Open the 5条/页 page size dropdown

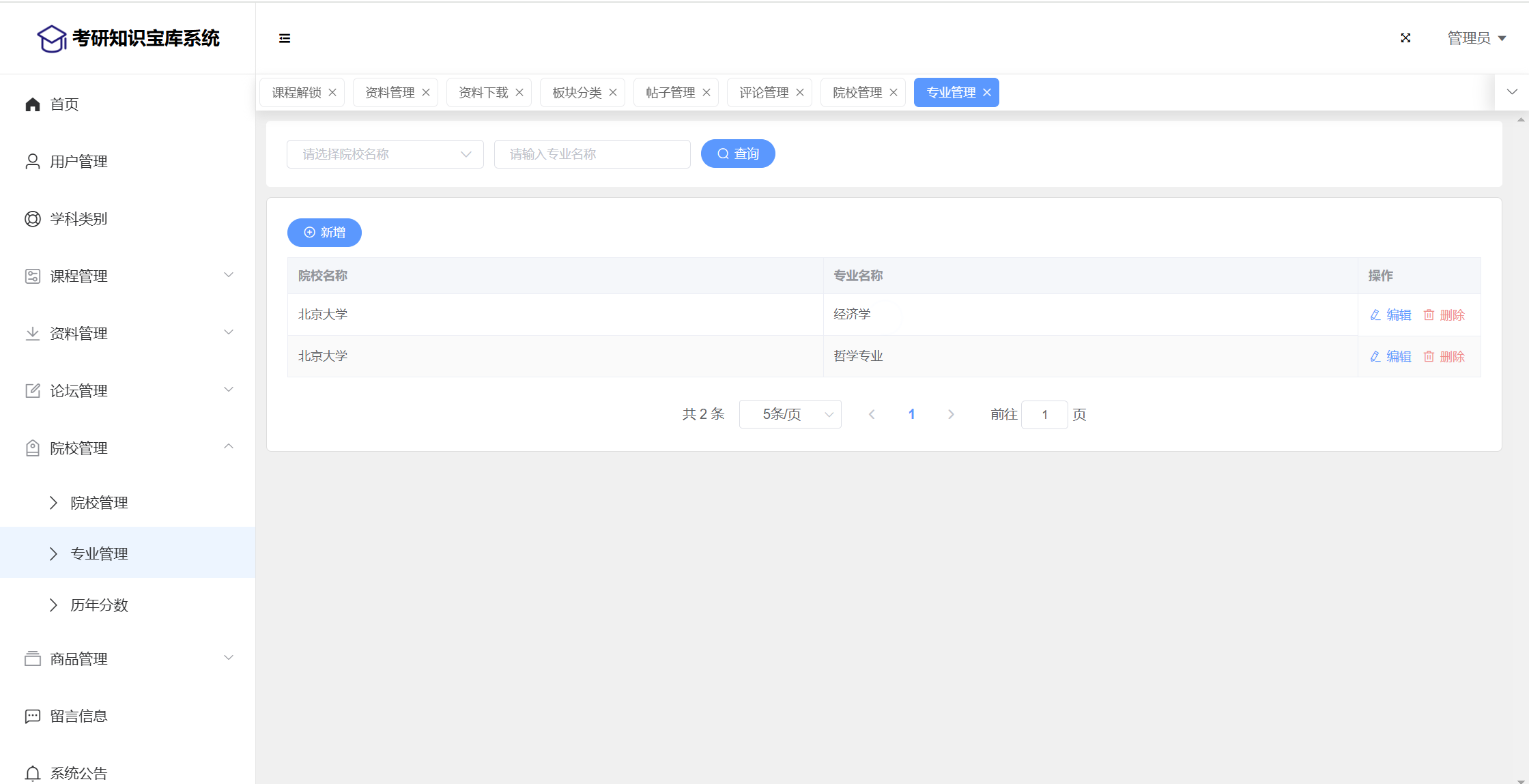click(790, 414)
